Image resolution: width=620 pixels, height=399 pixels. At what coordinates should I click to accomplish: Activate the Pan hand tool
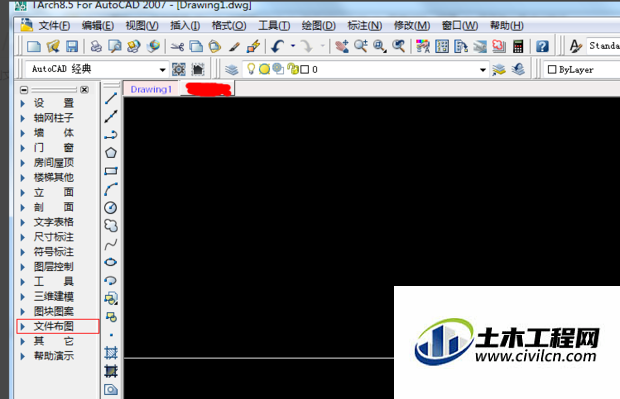[x=342, y=46]
